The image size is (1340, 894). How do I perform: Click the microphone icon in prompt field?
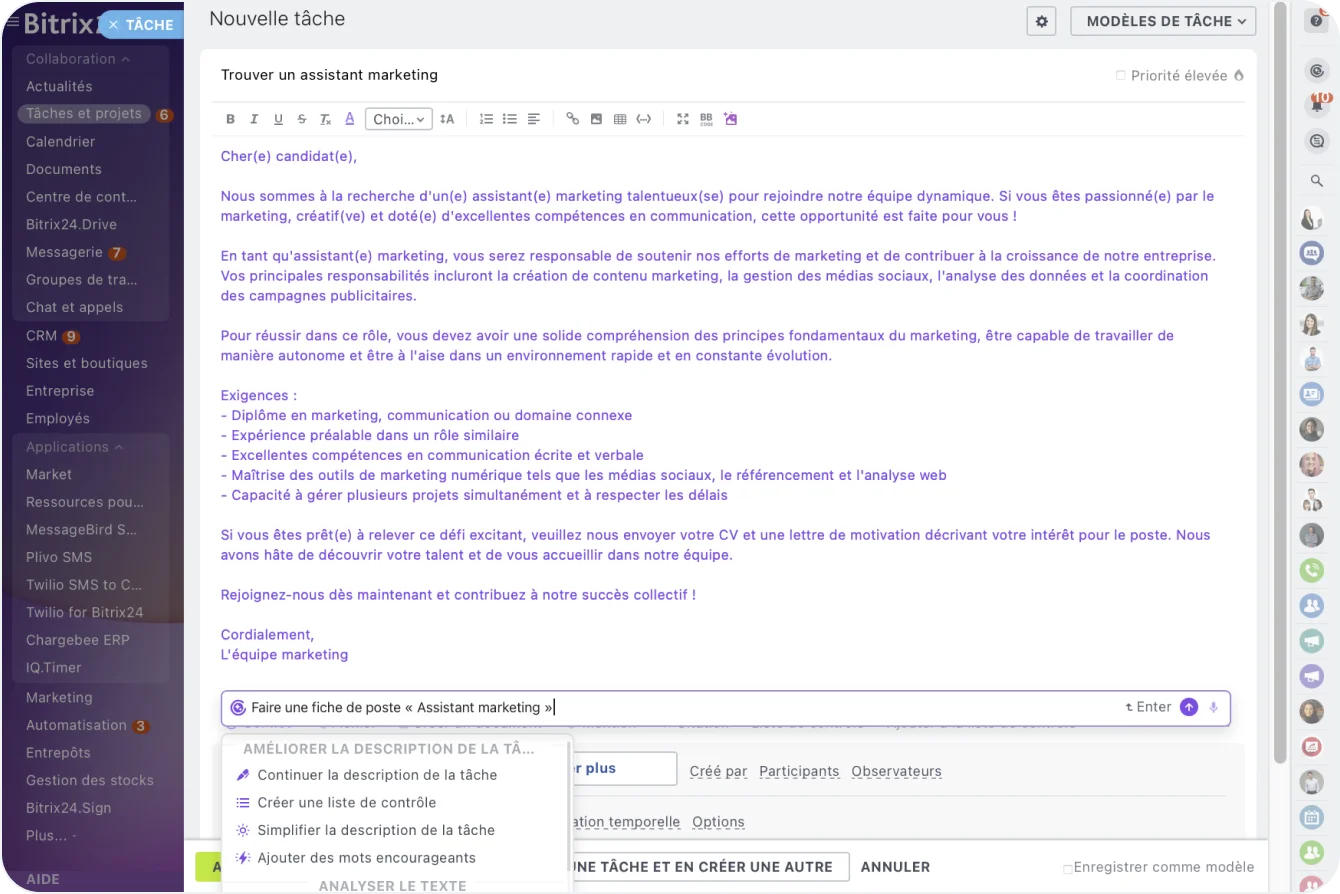point(1213,707)
